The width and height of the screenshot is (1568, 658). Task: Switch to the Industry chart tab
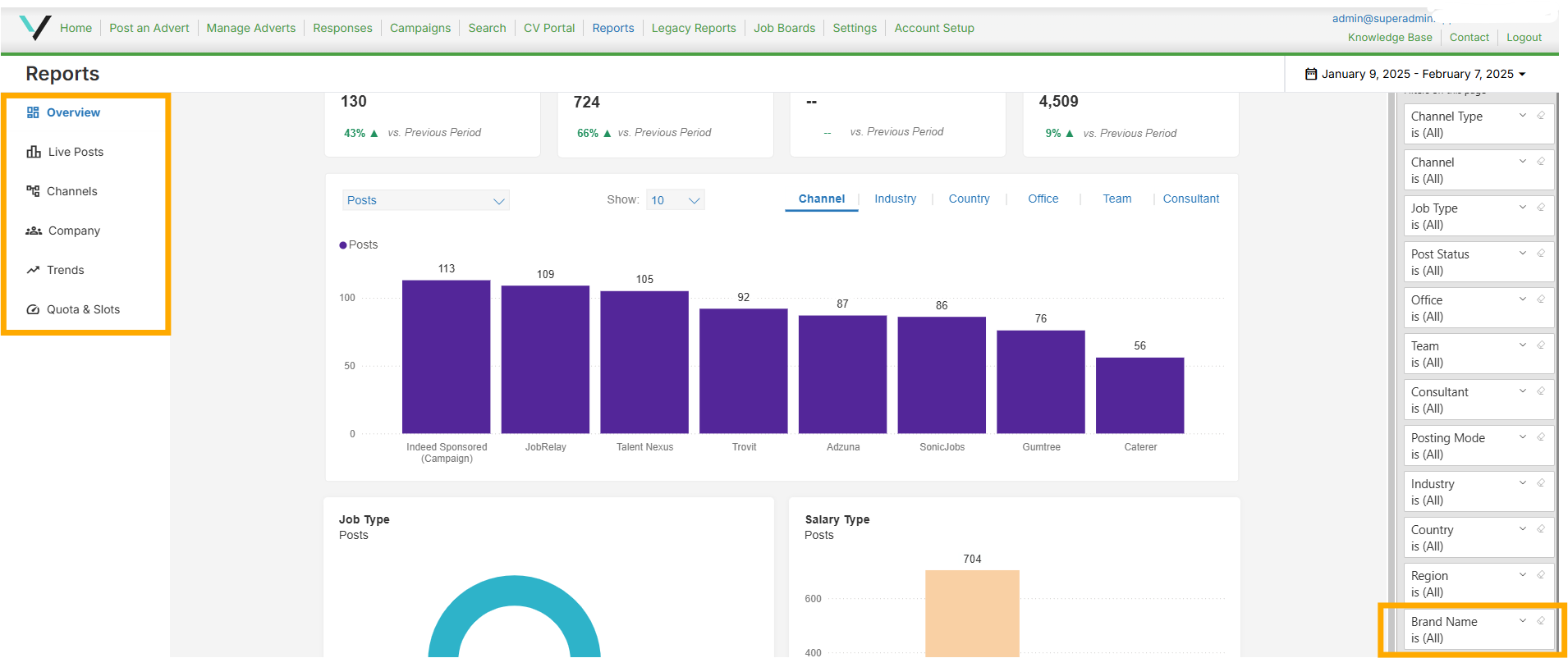[895, 199]
